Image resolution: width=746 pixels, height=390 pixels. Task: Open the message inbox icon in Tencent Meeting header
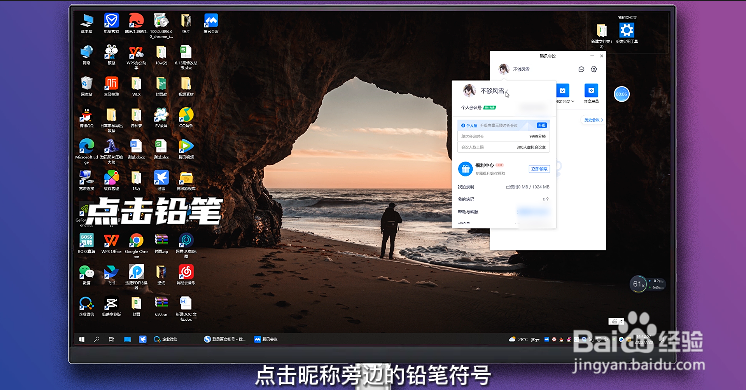[x=581, y=69]
